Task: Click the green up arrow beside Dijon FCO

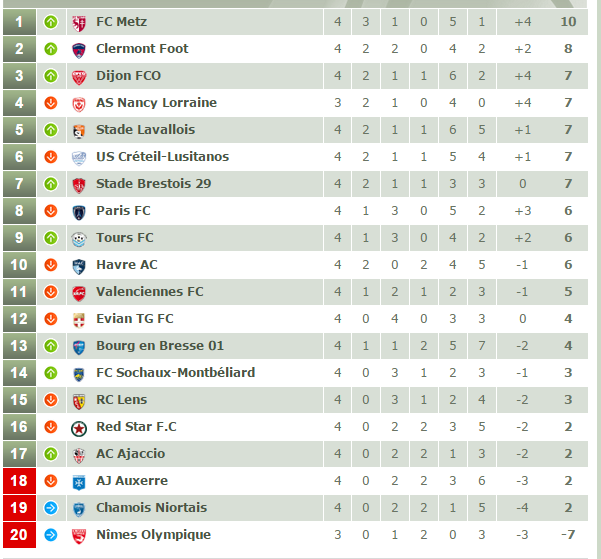Action: point(51,76)
